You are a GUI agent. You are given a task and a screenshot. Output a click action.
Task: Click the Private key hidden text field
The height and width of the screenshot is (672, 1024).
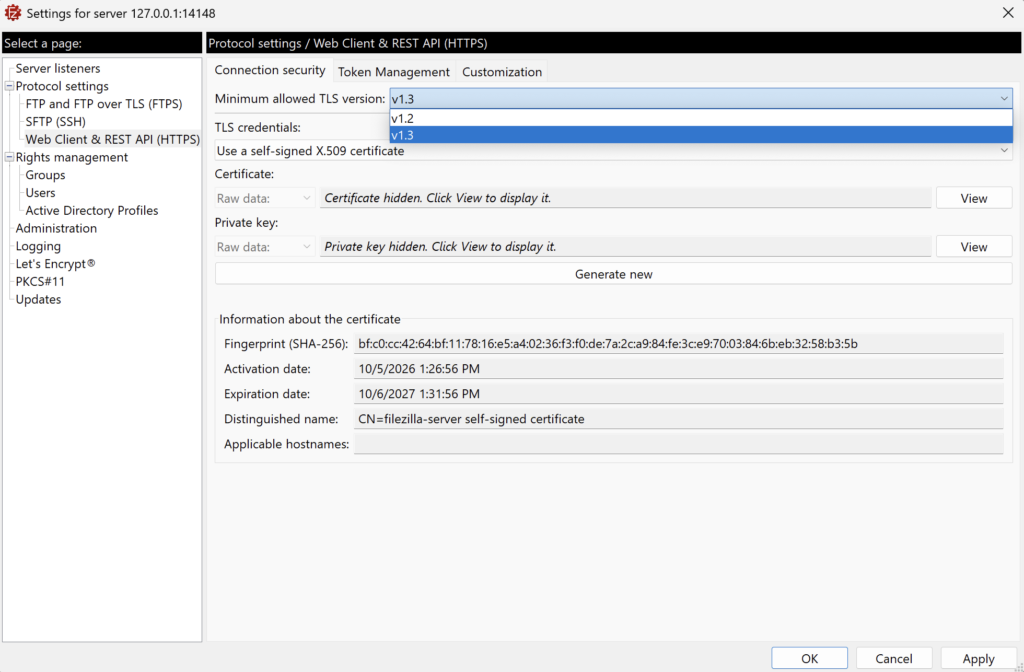625,247
